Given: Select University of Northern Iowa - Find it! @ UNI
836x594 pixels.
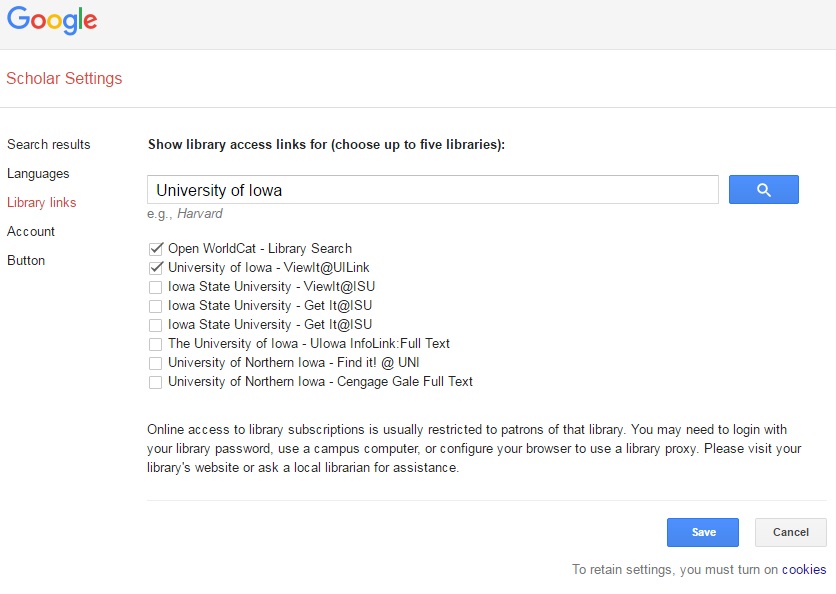Looking at the screenshot, I should (x=155, y=363).
